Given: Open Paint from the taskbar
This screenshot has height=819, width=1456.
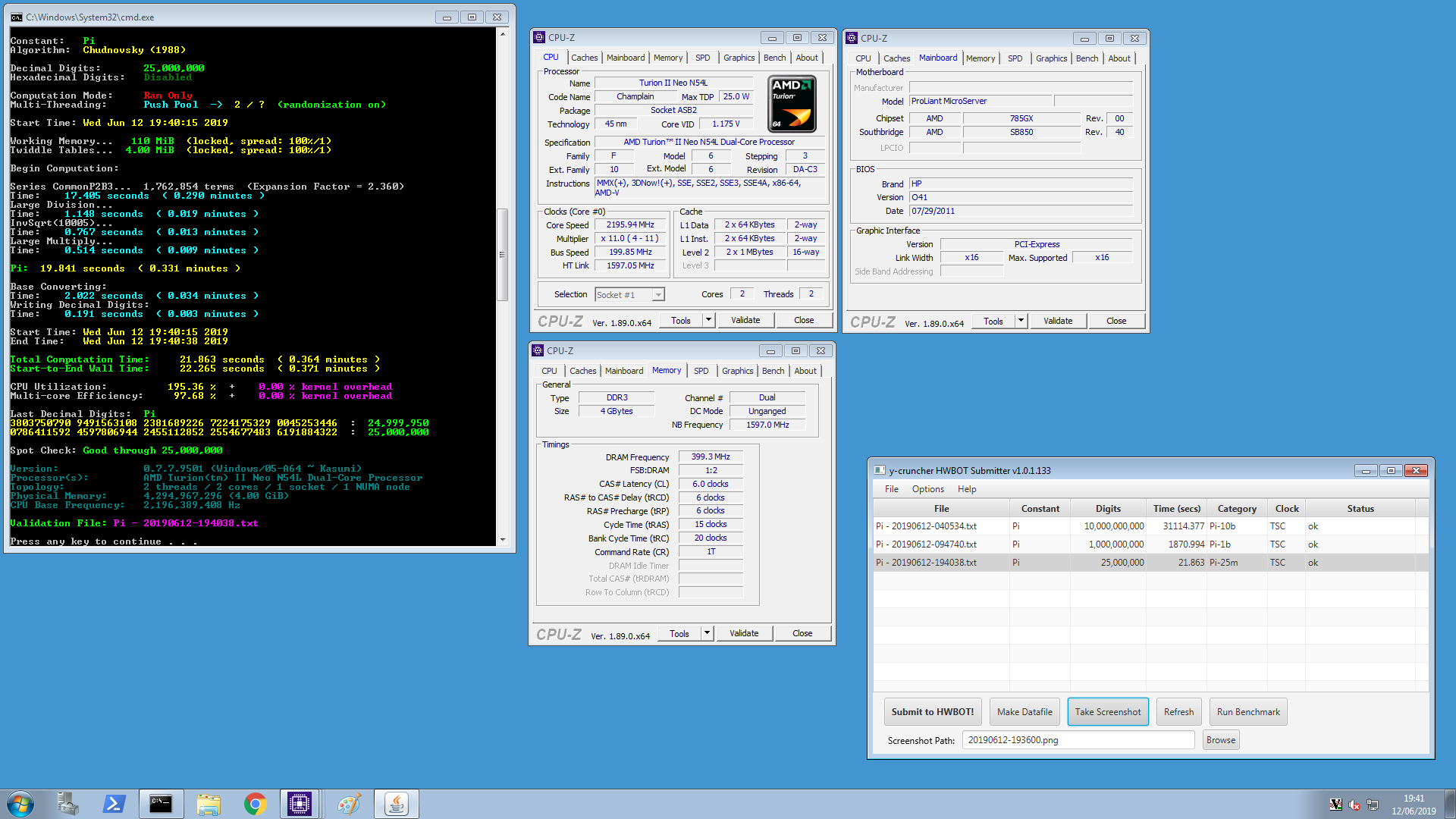Looking at the screenshot, I should 349,804.
